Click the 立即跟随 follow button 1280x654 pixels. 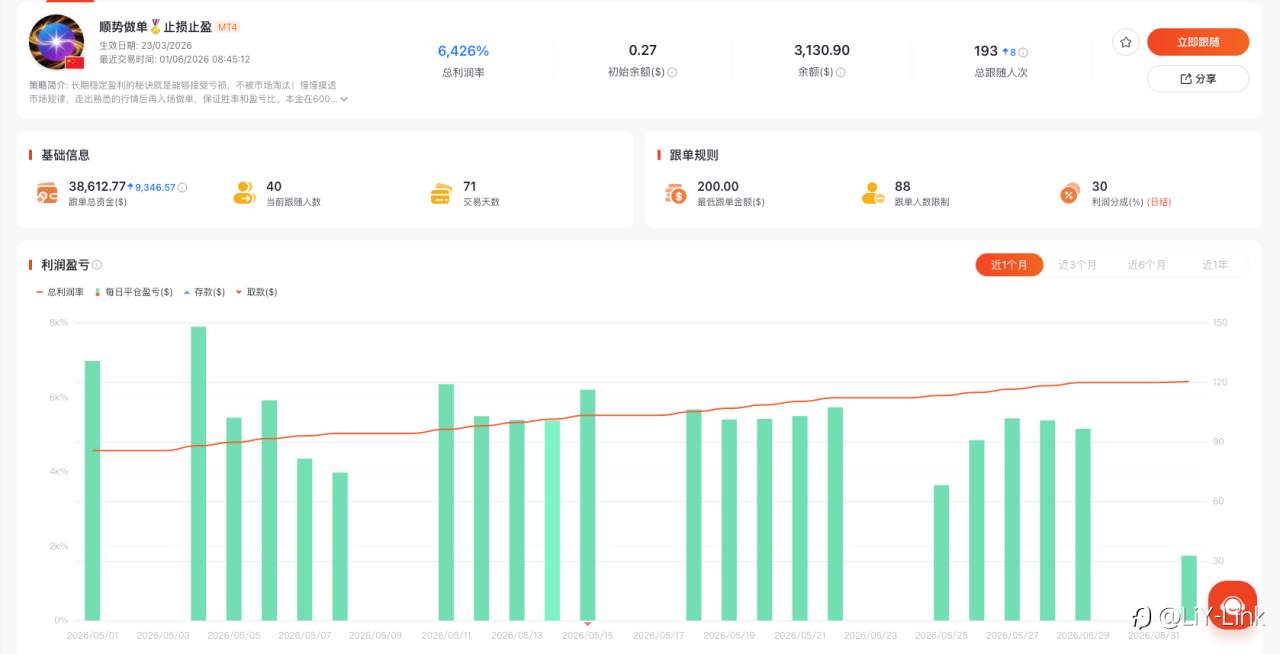click(x=1198, y=42)
